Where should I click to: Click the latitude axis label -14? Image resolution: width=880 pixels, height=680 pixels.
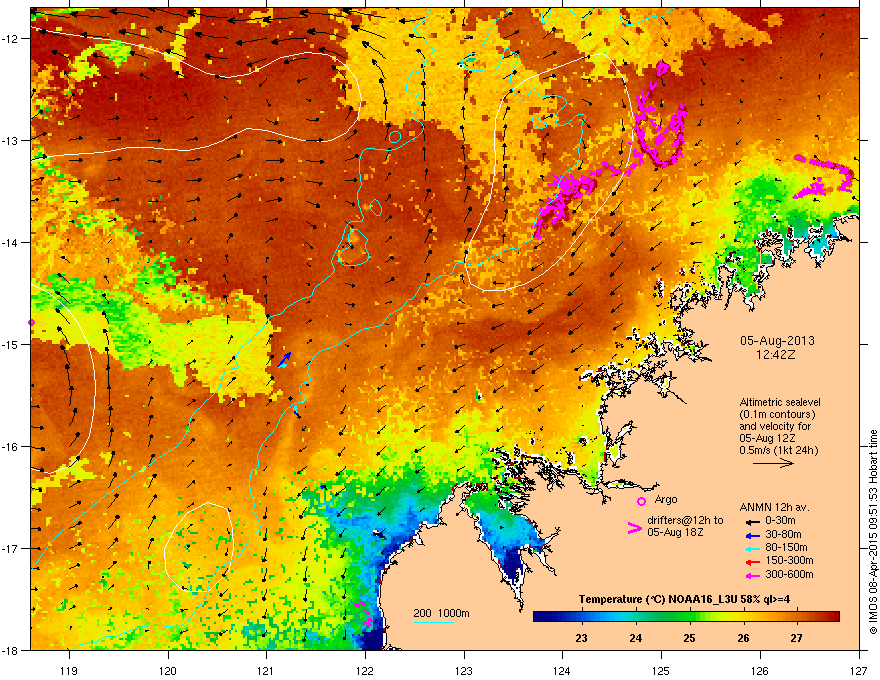click(11, 242)
